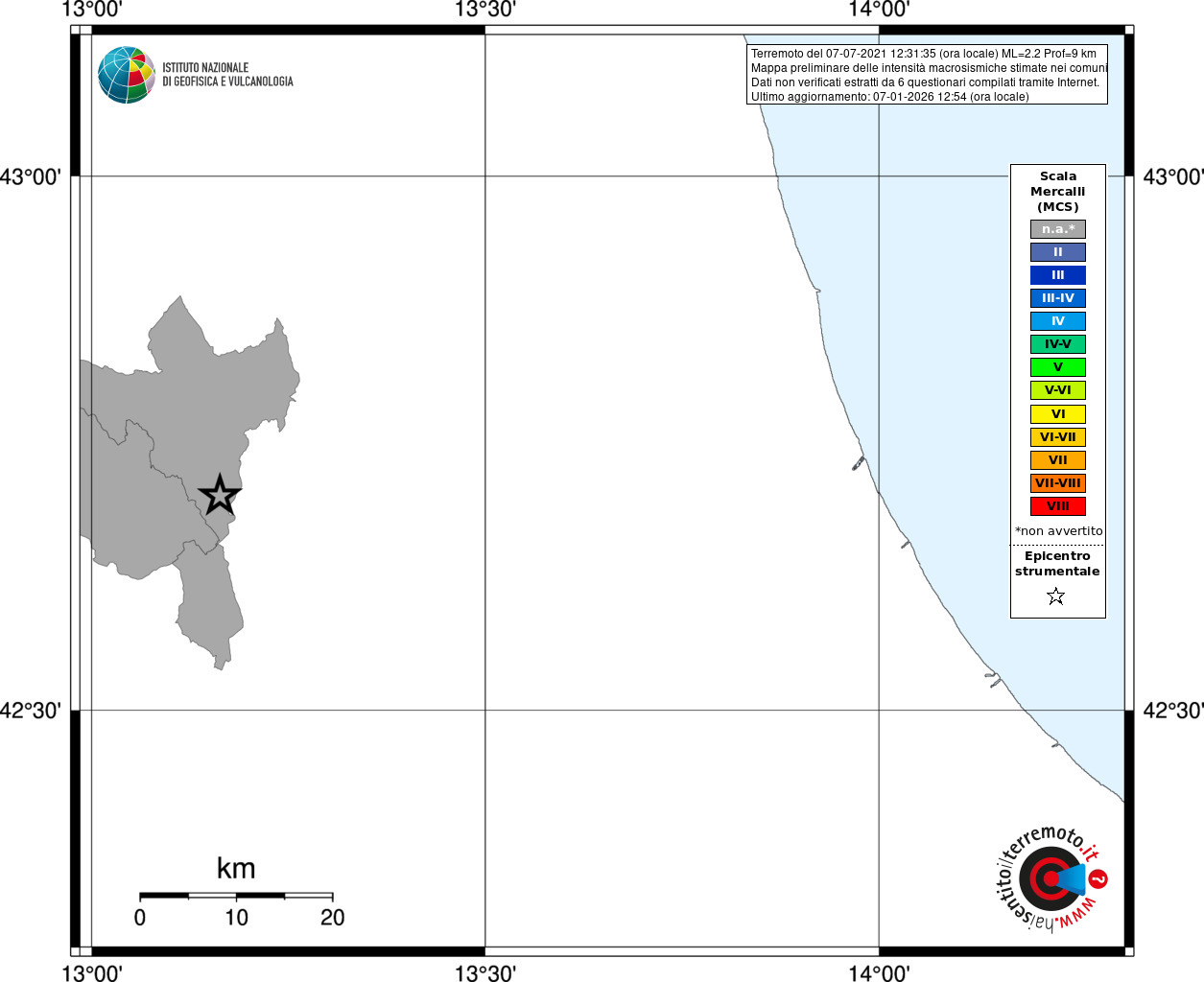The width and height of the screenshot is (1204, 982).
Task: Select the V-VI legend swatch
Action: coord(1058,390)
